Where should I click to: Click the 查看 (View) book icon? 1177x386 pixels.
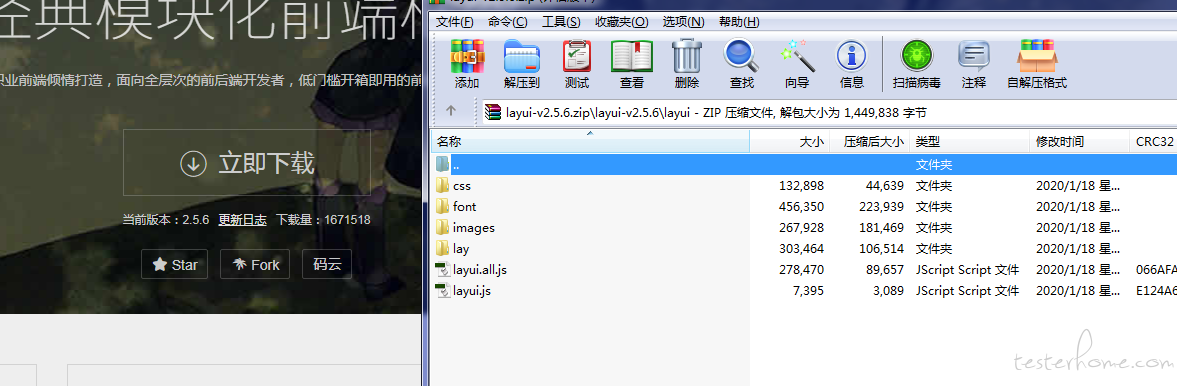point(631,56)
